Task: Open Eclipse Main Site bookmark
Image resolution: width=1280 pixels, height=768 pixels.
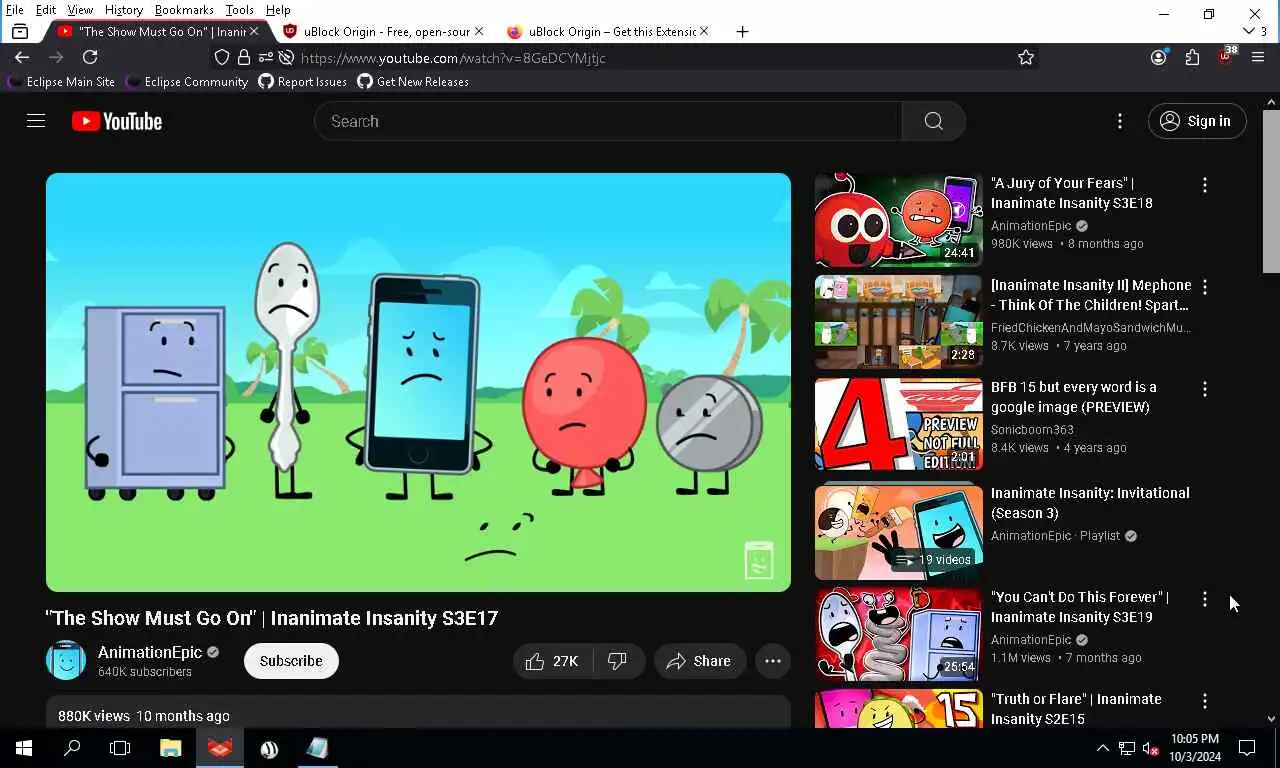Action: pyautogui.click(x=61, y=82)
